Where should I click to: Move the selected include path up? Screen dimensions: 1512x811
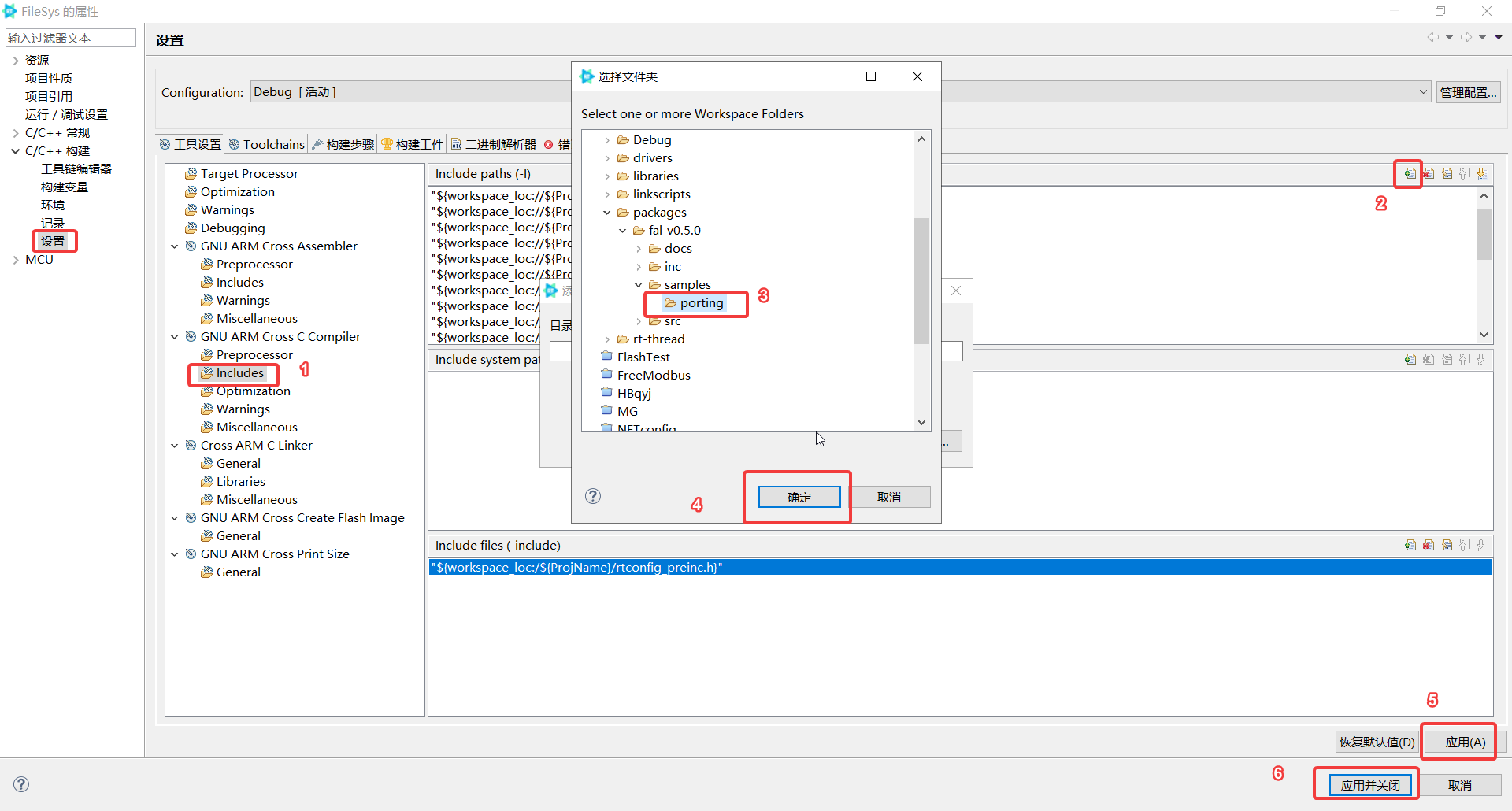pyautogui.click(x=1465, y=174)
